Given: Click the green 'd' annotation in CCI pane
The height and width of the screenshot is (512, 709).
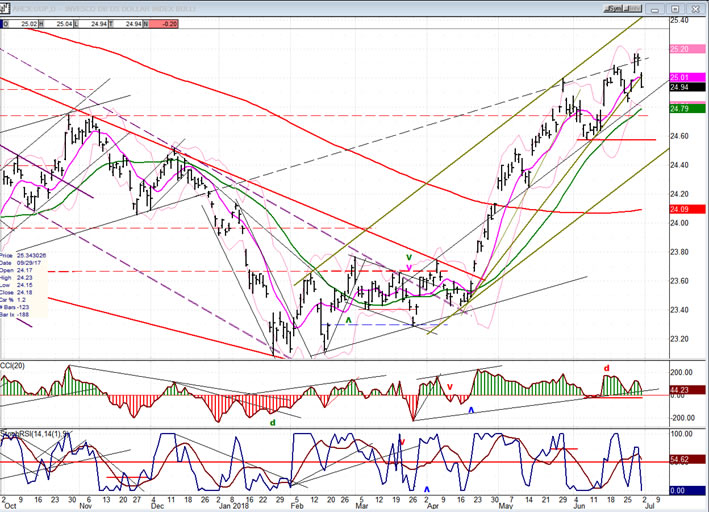Looking at the screenshot, I should click(x=273, y=423).
